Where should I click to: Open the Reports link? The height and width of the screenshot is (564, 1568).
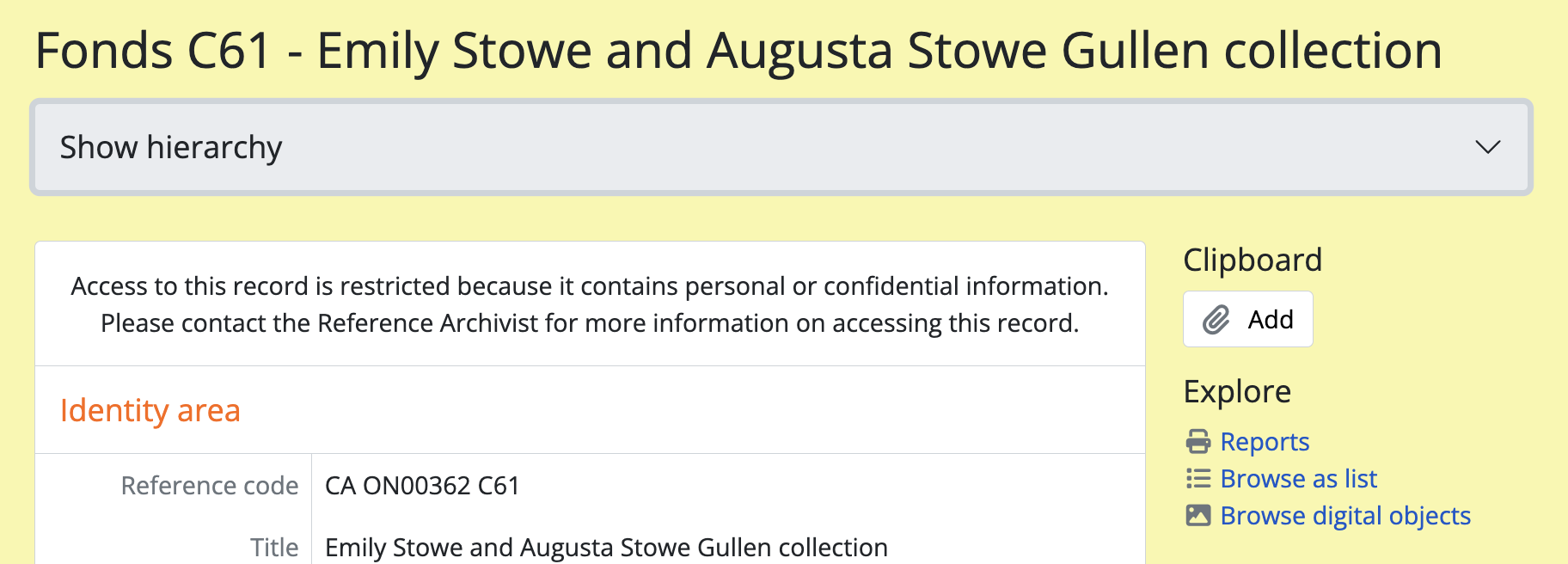(x=1264, y=442)
